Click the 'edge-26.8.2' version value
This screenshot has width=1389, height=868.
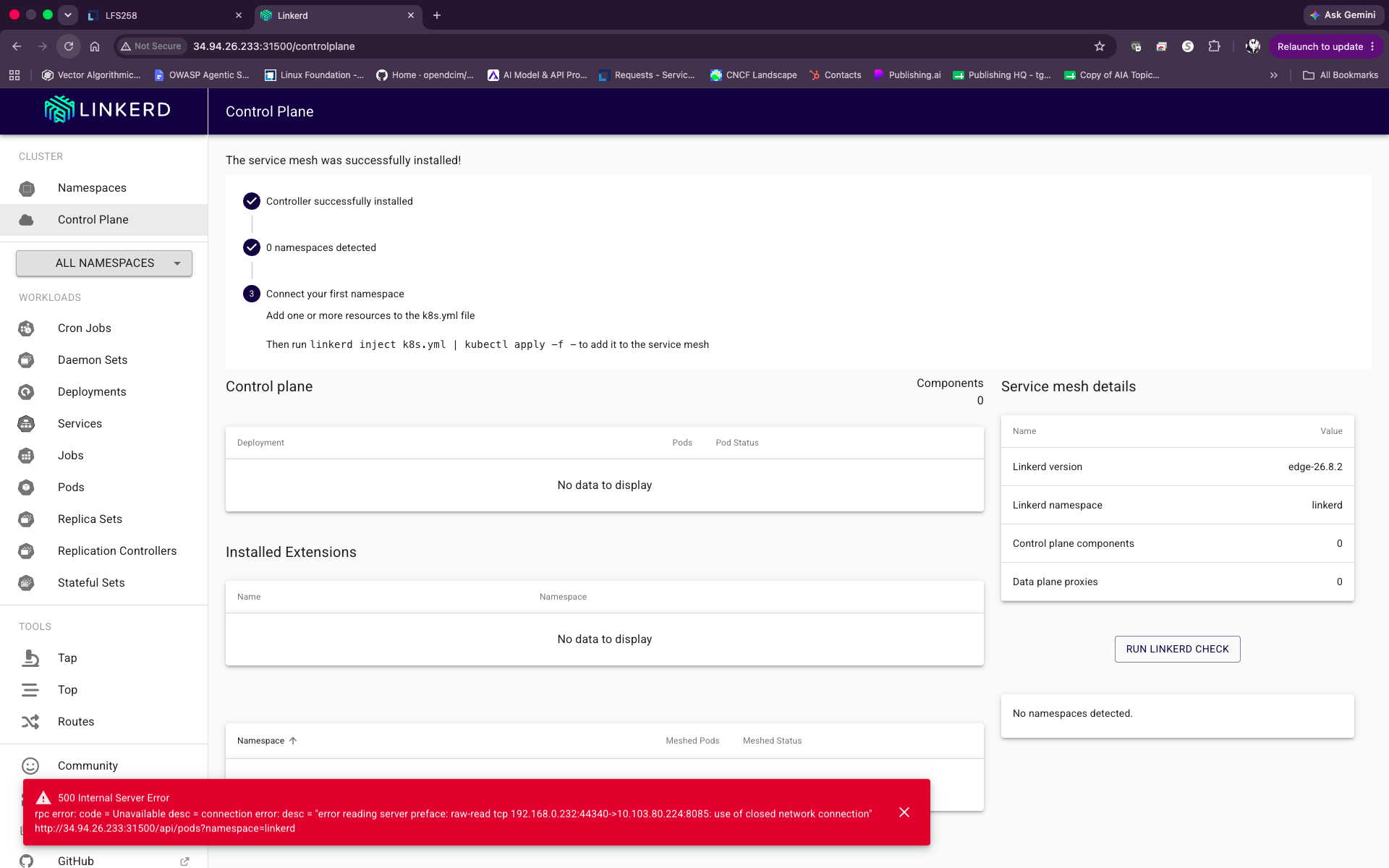tap(1314, 467)
